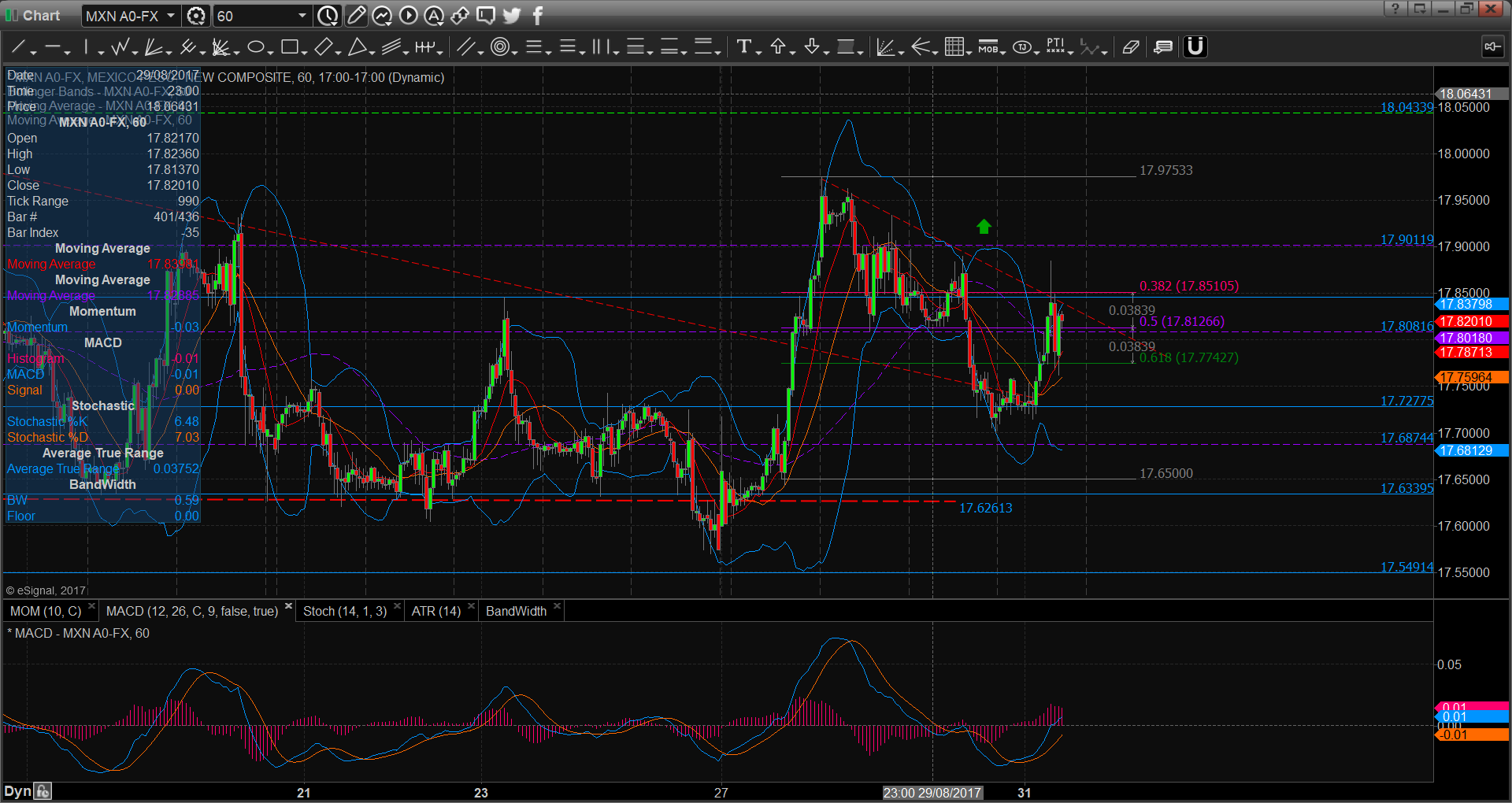Click the red 17.82010 price tag

[x=1472, y=321]
